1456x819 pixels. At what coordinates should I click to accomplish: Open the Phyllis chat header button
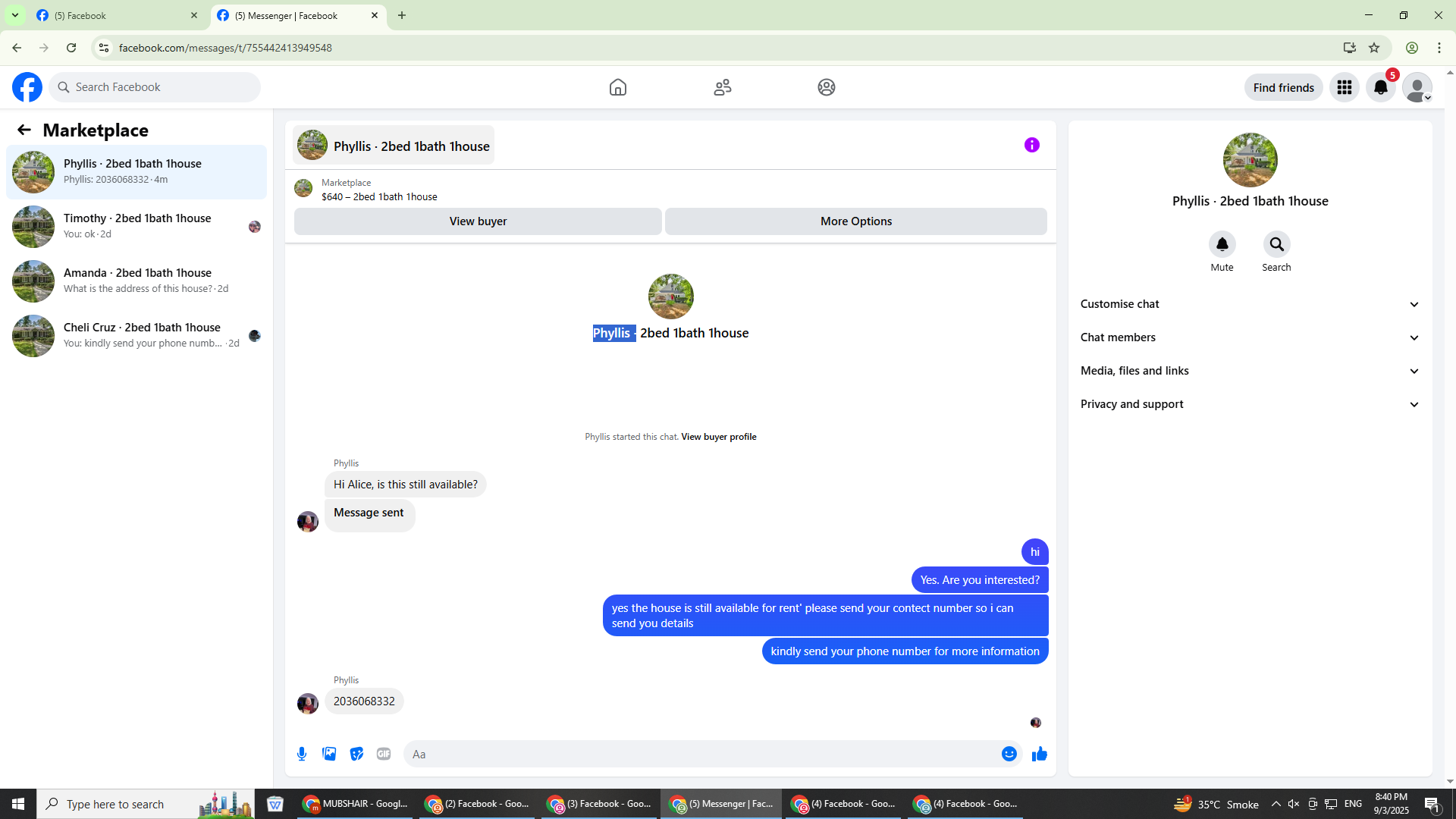pos(394,145)
